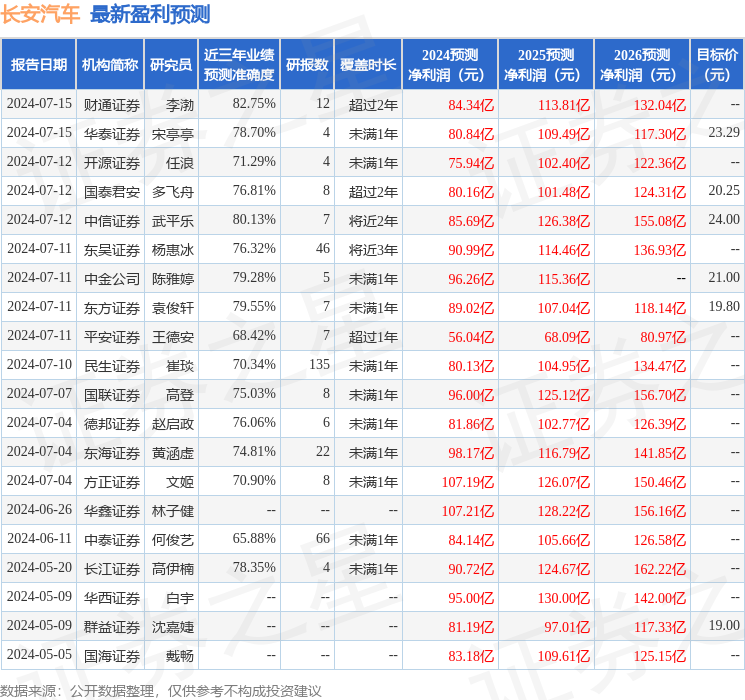
Task: Click the 2025预测净利润 column header
Action: click(546, 65)
